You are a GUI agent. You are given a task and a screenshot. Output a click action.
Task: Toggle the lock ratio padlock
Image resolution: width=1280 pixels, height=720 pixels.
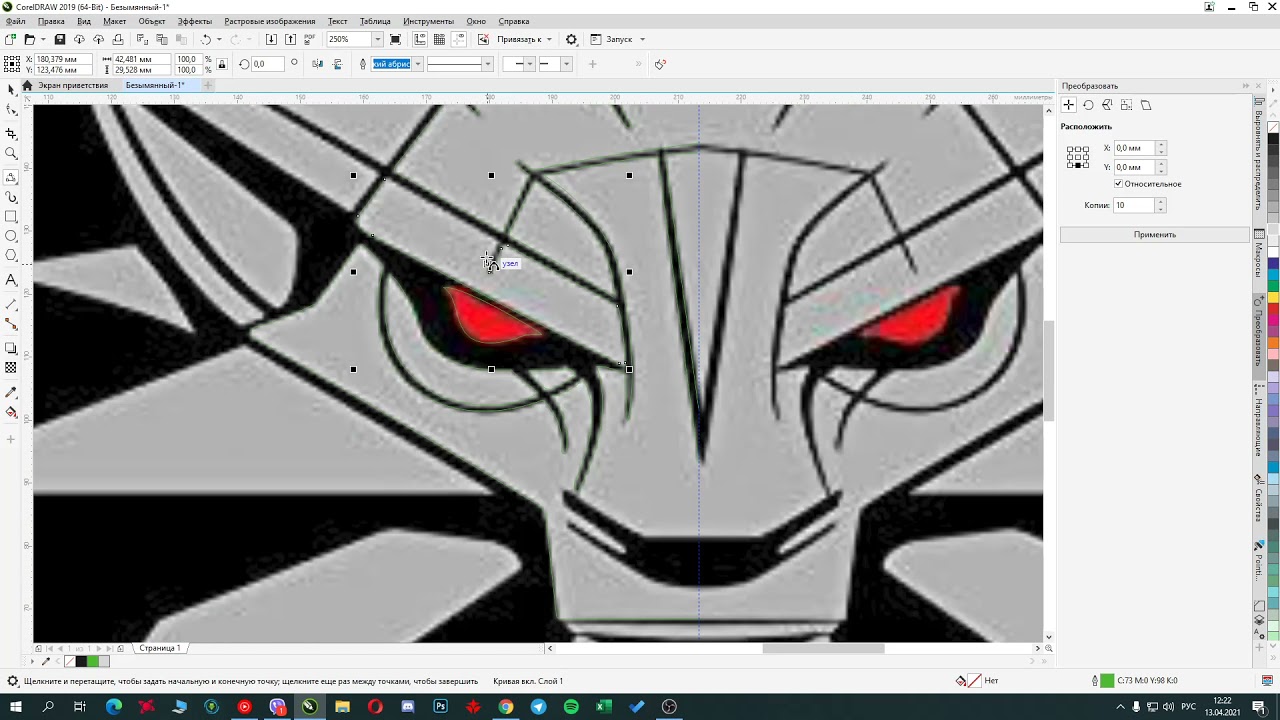point(220,64)
